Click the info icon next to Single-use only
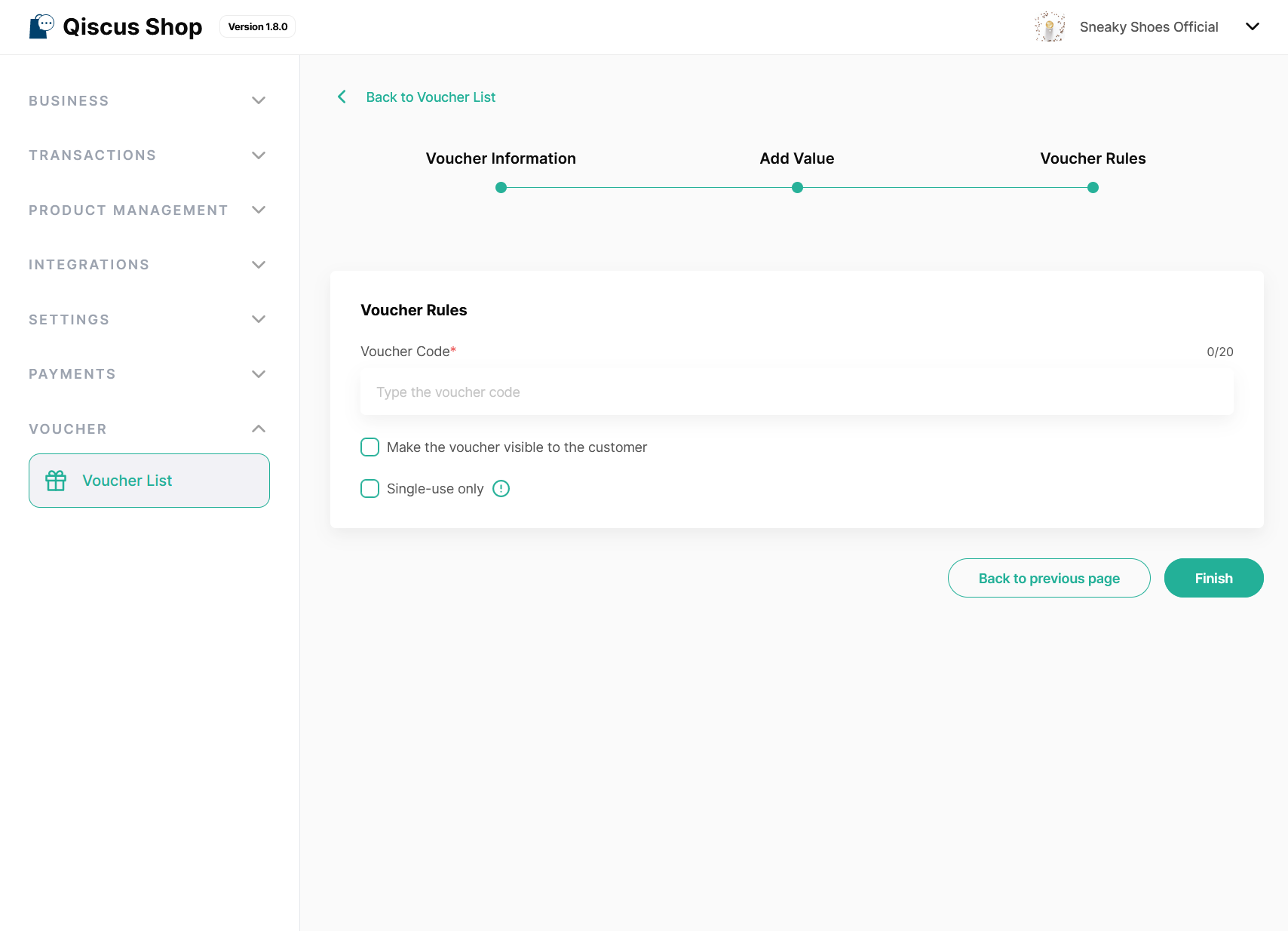 (501, 489)
